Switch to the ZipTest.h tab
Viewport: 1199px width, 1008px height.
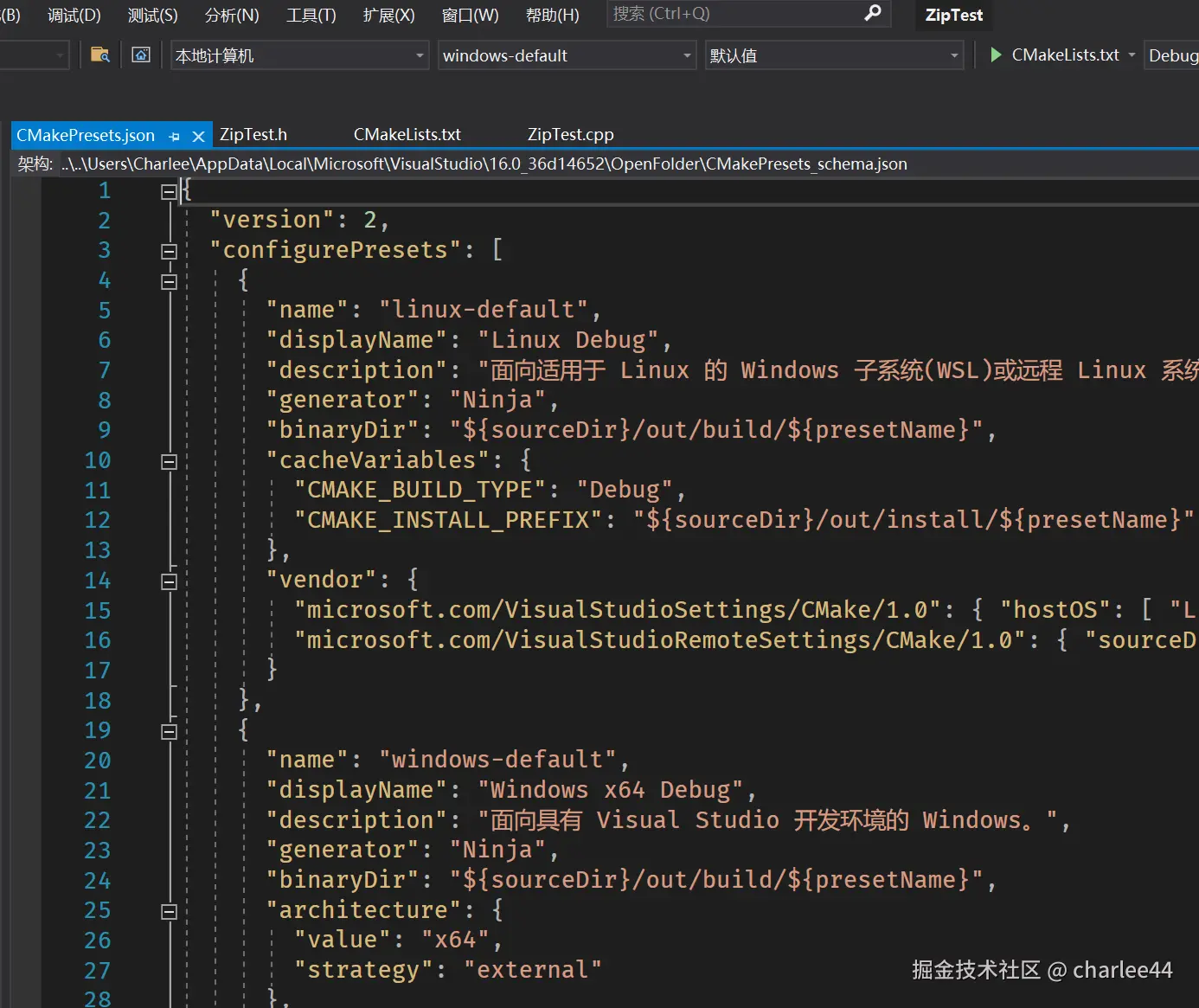point(253,134)
